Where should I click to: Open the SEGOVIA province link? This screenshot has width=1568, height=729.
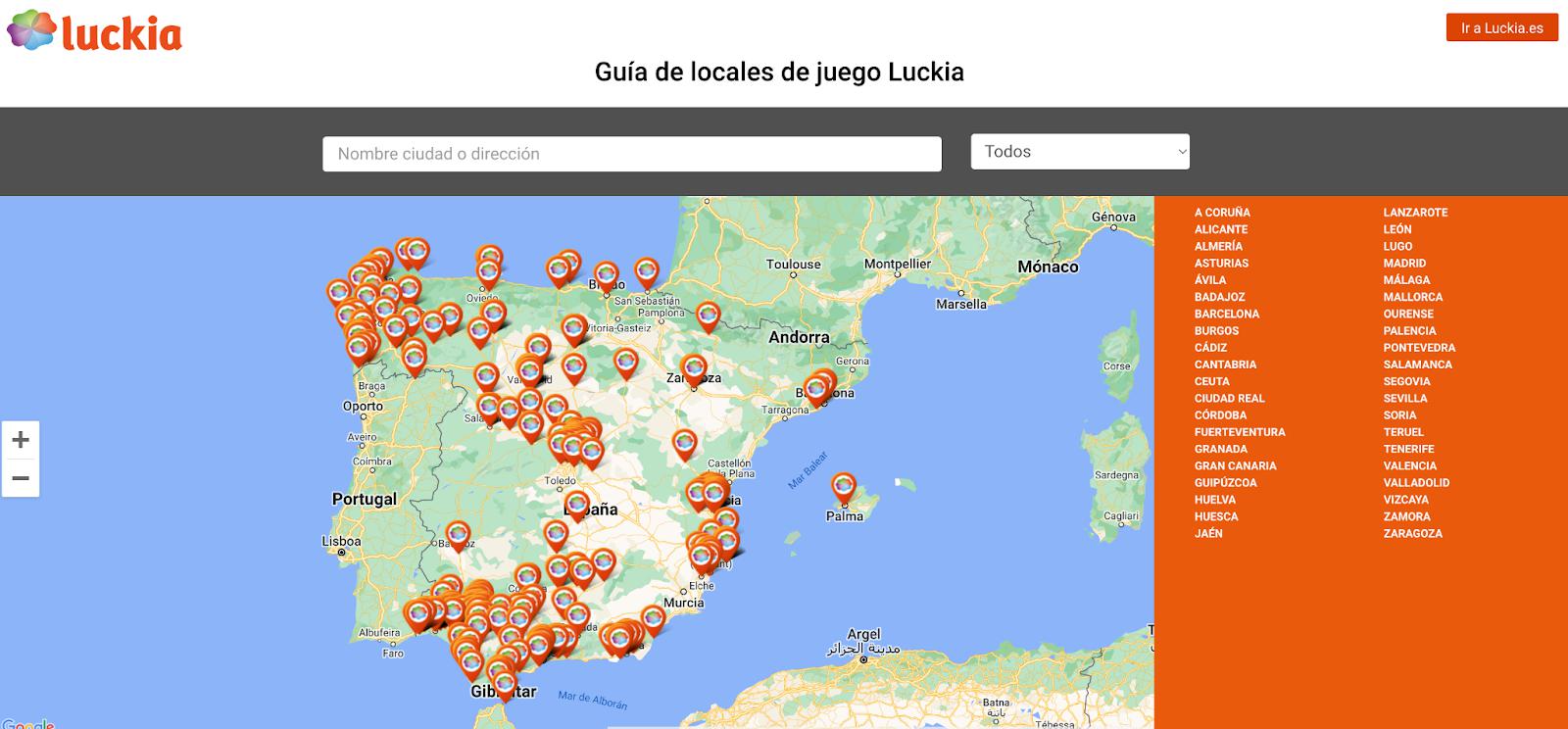pyautogui.click(x=1406, y=381)
